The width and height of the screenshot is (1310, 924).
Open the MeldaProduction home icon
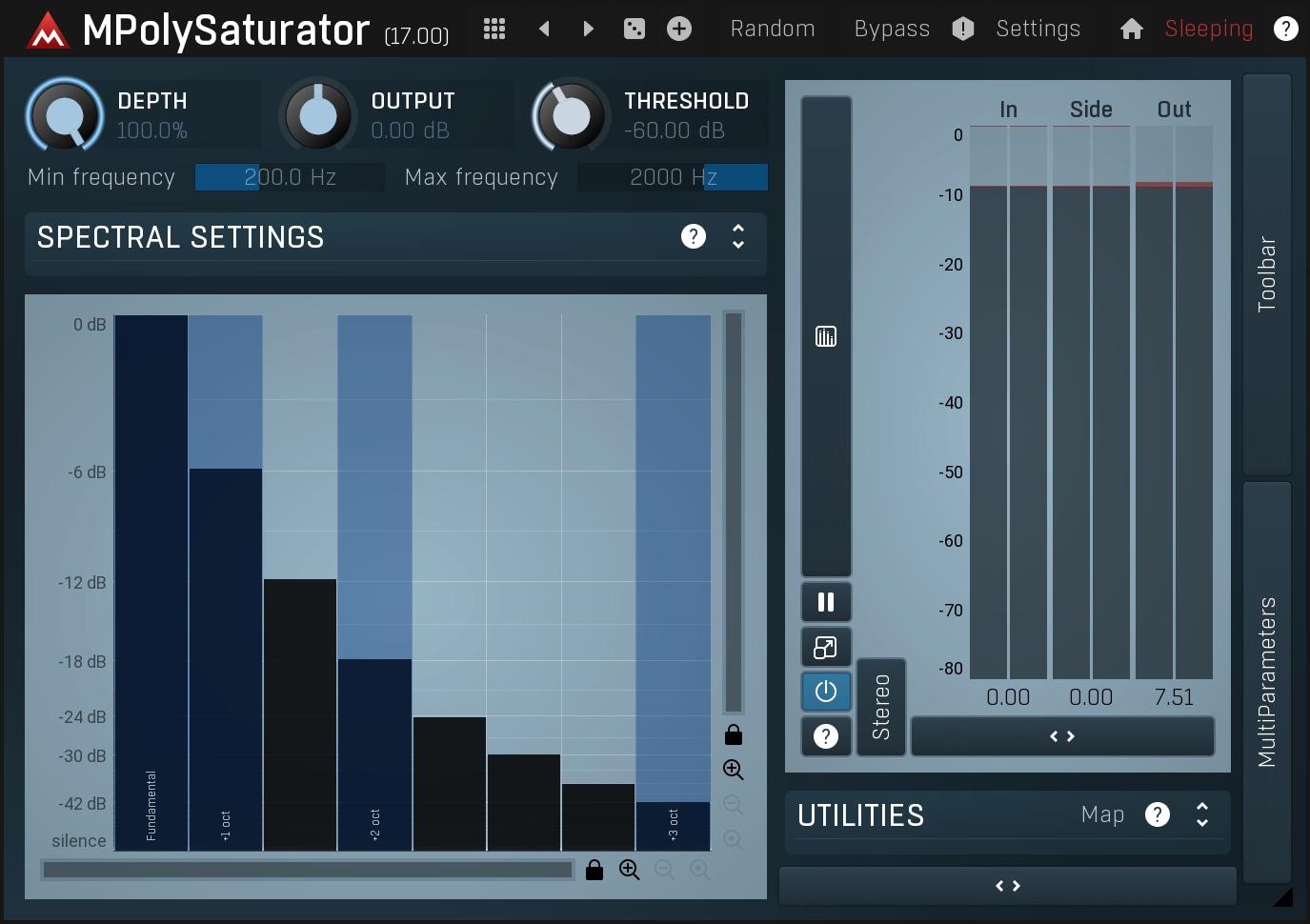[x=1131, y=29]
